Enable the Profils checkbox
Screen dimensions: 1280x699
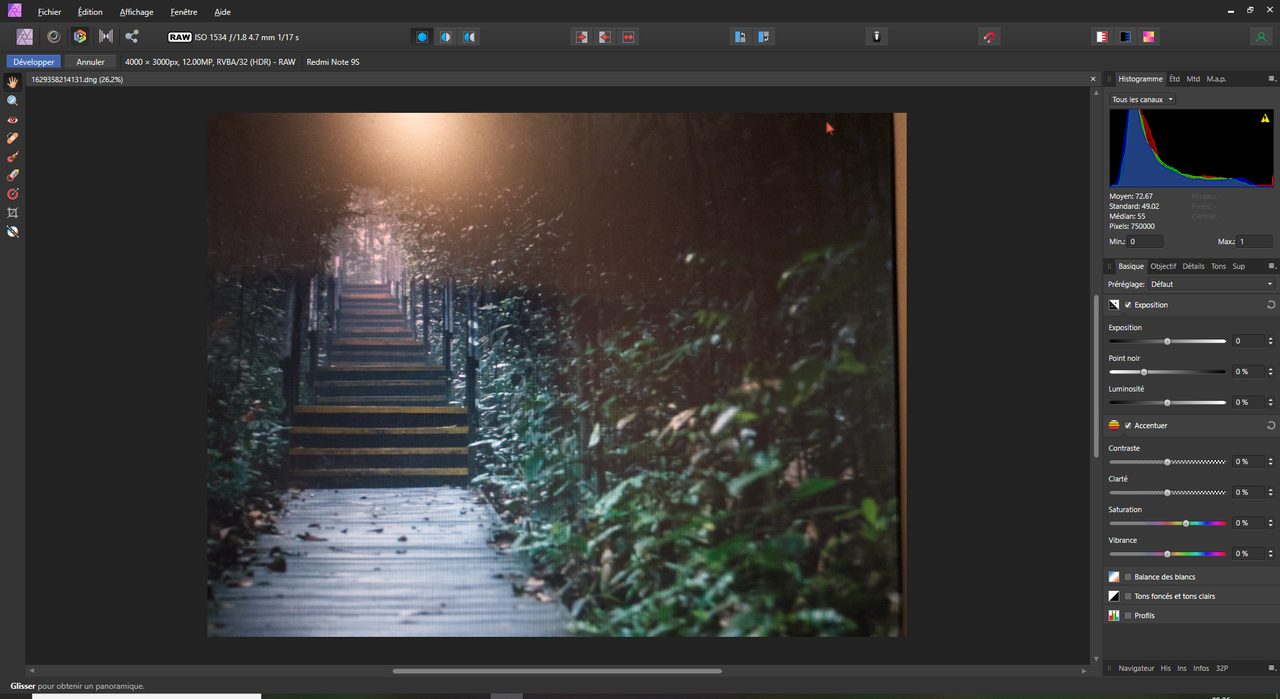1128,616
